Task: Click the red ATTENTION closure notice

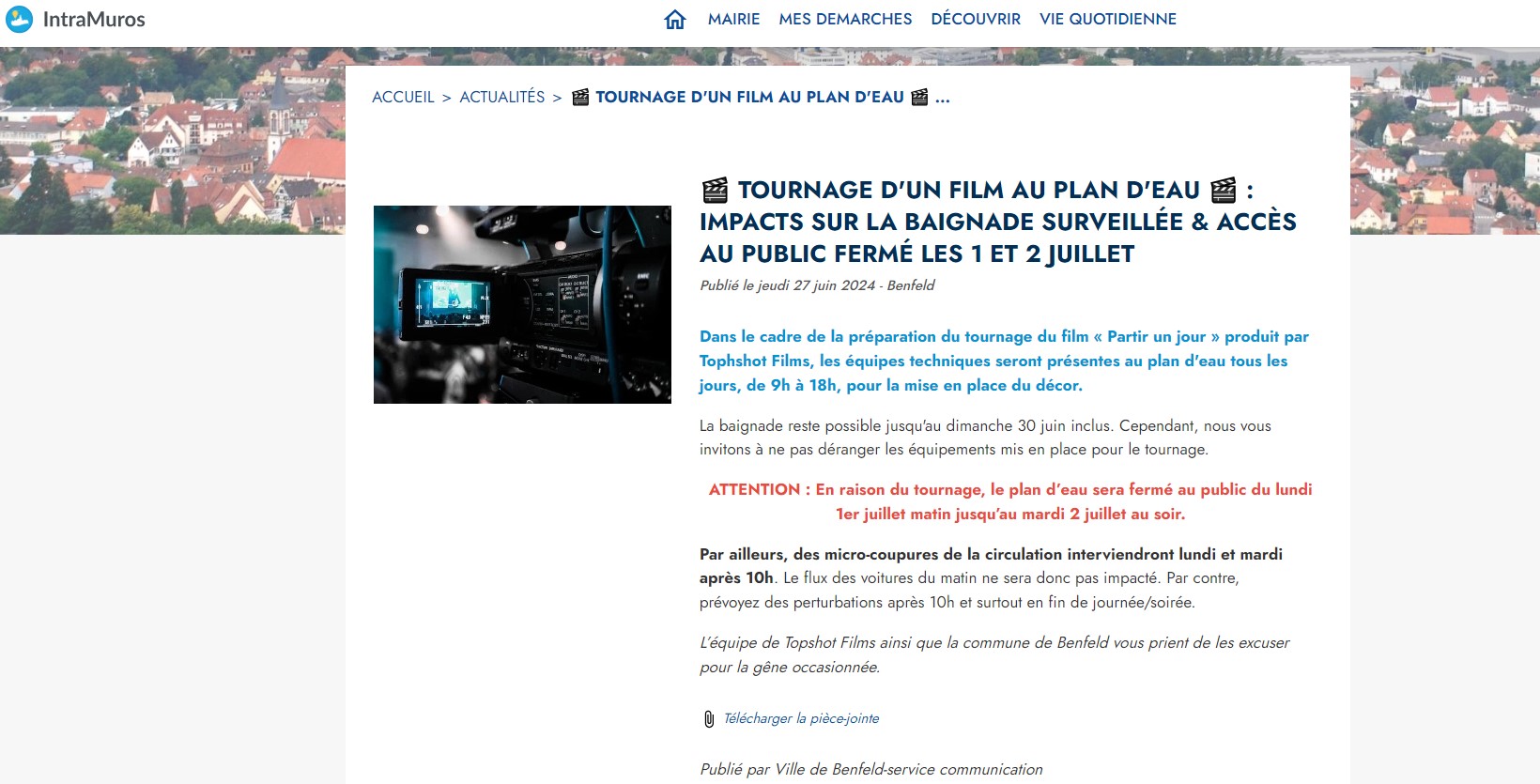Action: (x=1009, y=501)
